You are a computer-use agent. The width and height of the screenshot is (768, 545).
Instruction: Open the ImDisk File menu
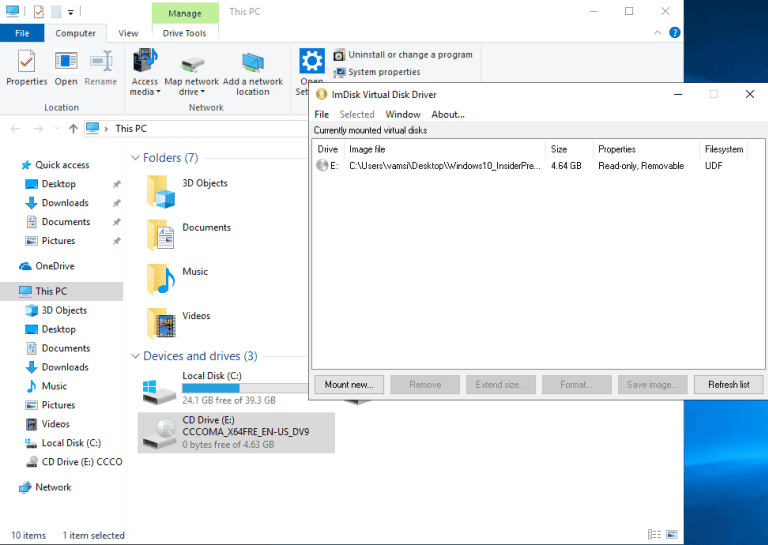coord(321,115)
